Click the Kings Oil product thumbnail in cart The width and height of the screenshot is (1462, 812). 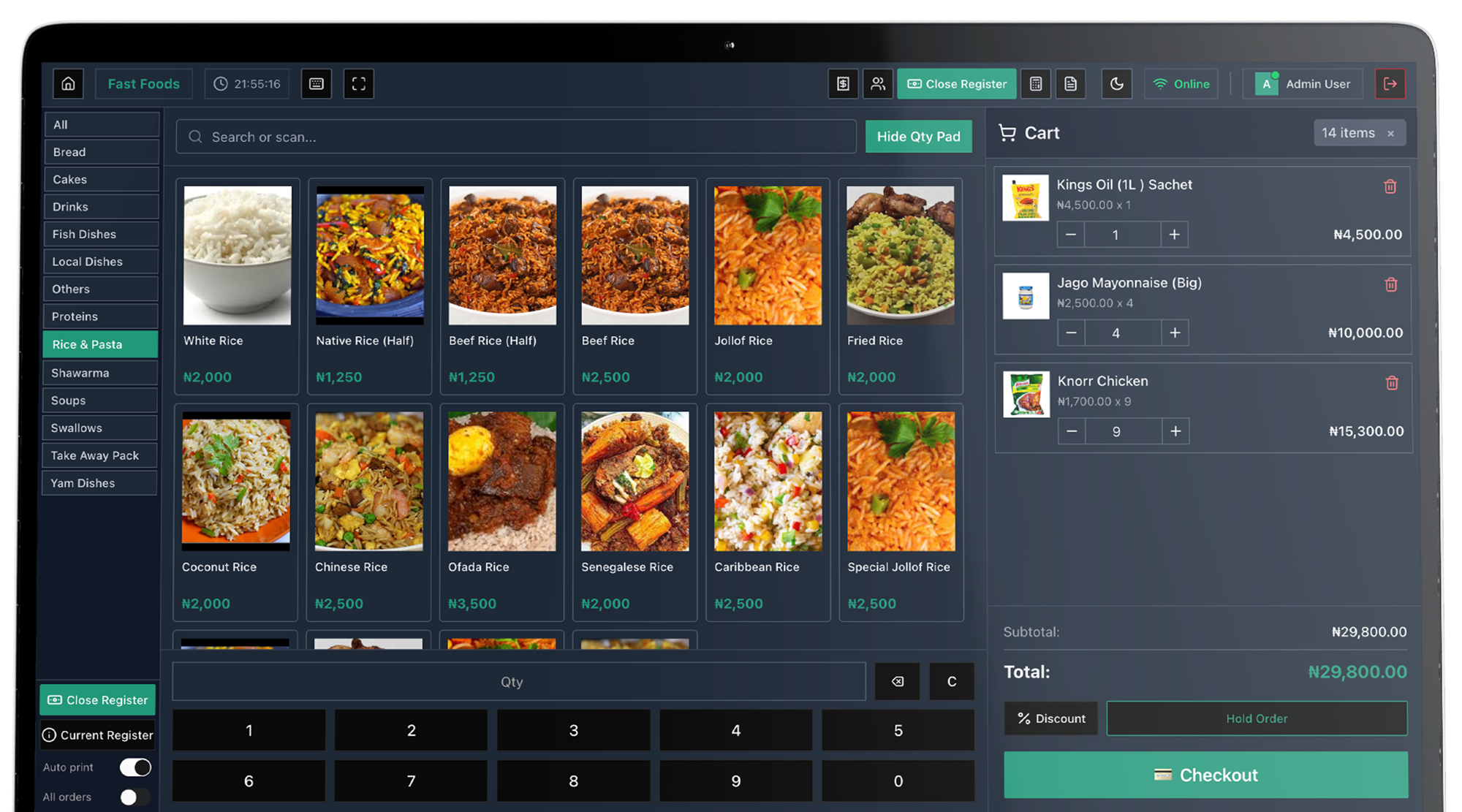[1025, 197]
